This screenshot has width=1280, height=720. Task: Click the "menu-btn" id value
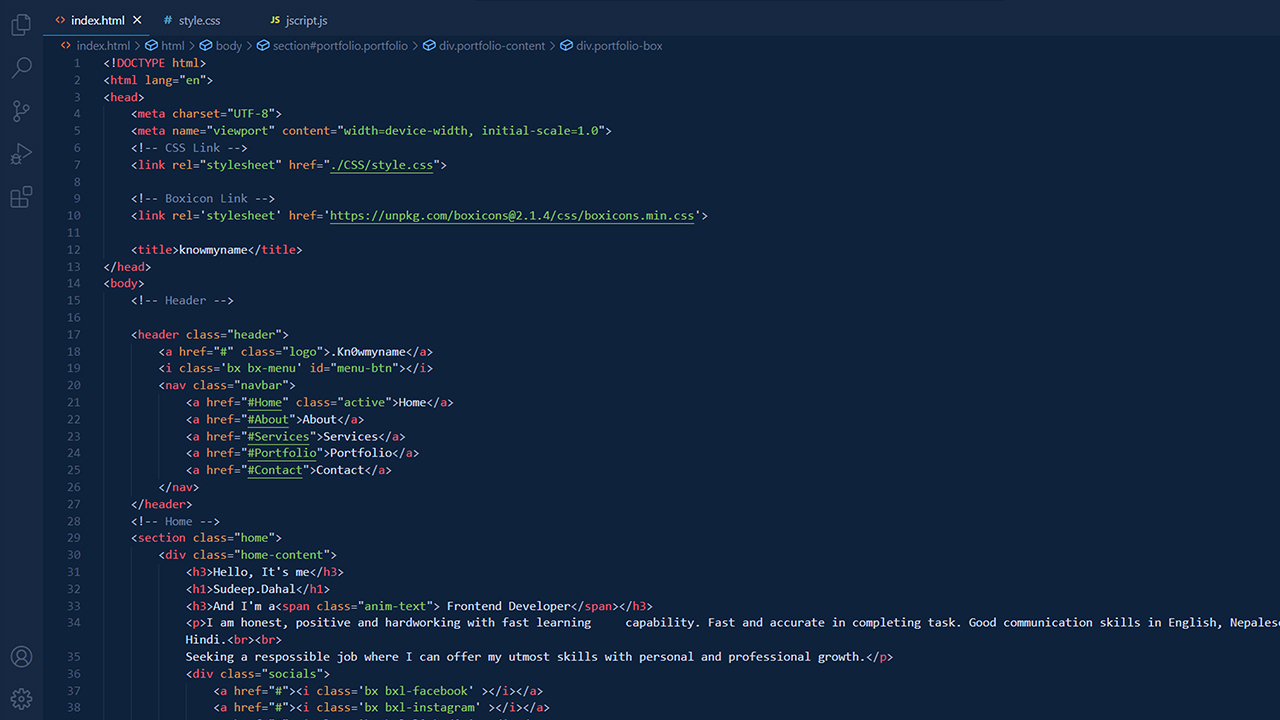point(364,369)
